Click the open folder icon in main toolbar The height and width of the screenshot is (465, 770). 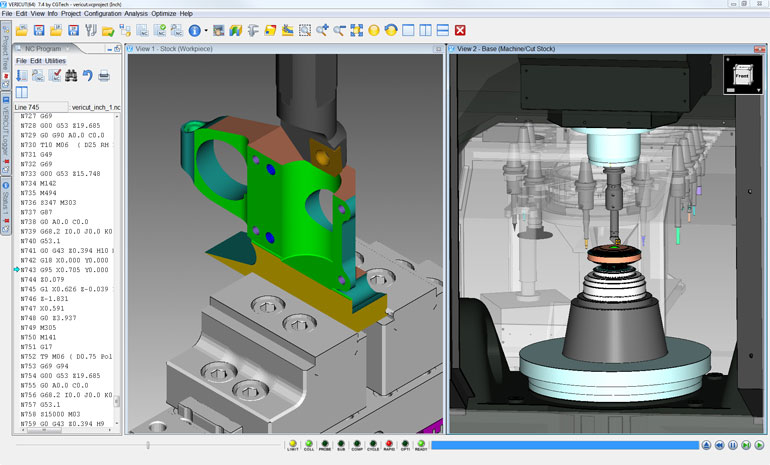pyautogui.click(x=22, y=31)
